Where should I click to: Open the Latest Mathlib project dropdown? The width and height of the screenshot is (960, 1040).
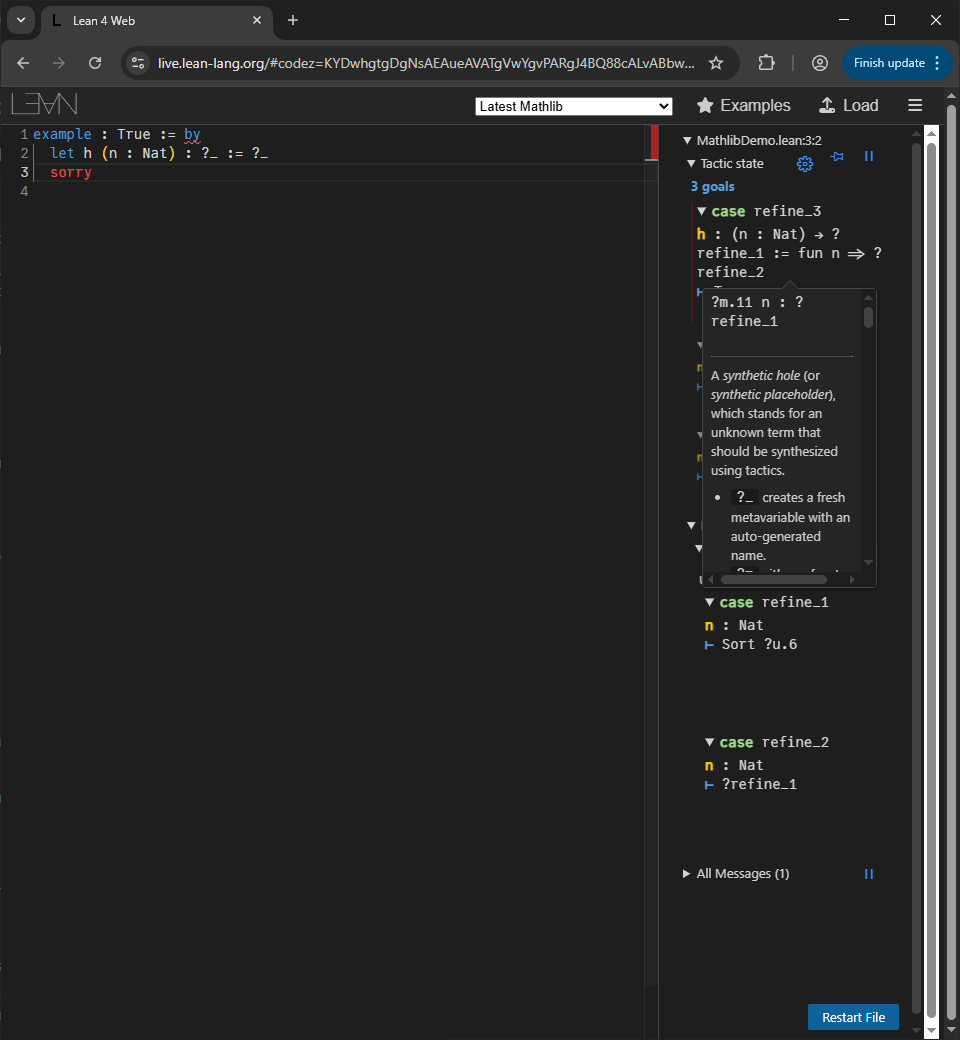point(574,106)
